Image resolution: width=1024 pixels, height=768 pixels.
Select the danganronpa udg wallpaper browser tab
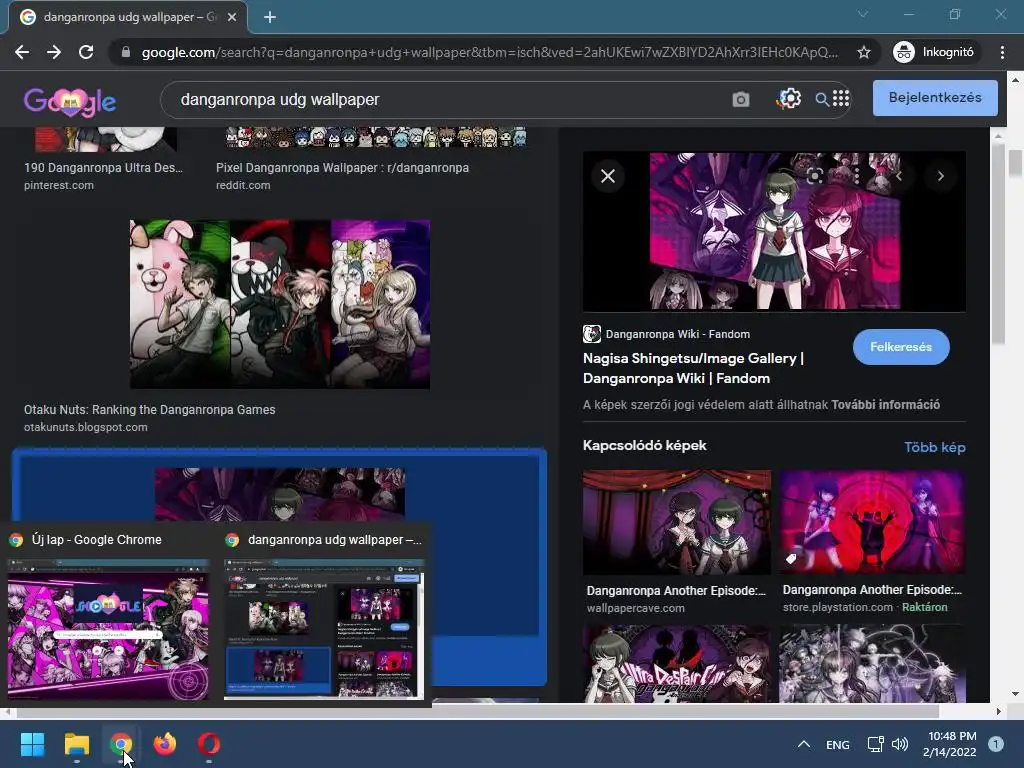[128, 17]
